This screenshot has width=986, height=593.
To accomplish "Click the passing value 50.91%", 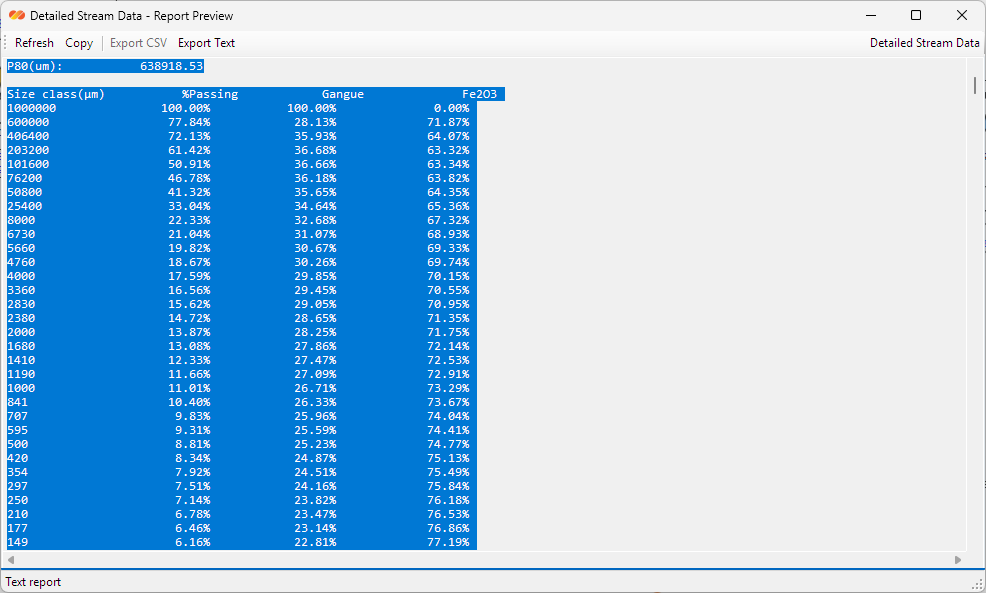I will (189, 164).
